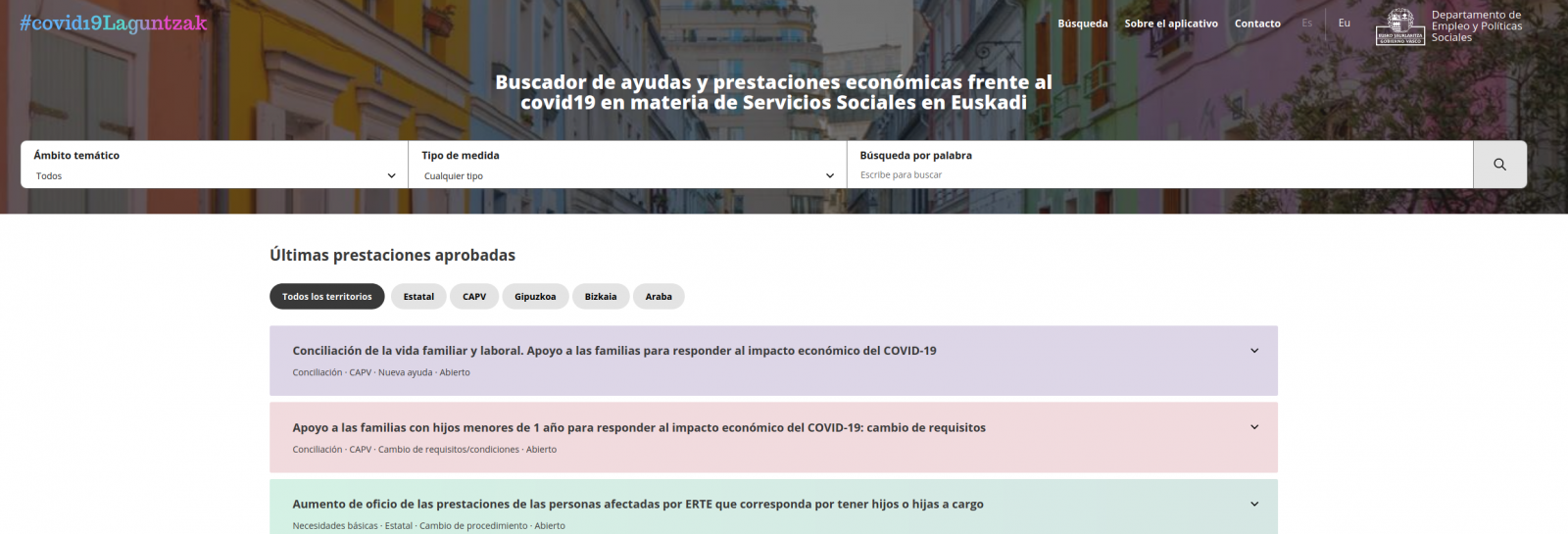The width and height of the screenshot is (1568, 534).
Task: Show the Araba territory results
Action: tap(659, 297)
